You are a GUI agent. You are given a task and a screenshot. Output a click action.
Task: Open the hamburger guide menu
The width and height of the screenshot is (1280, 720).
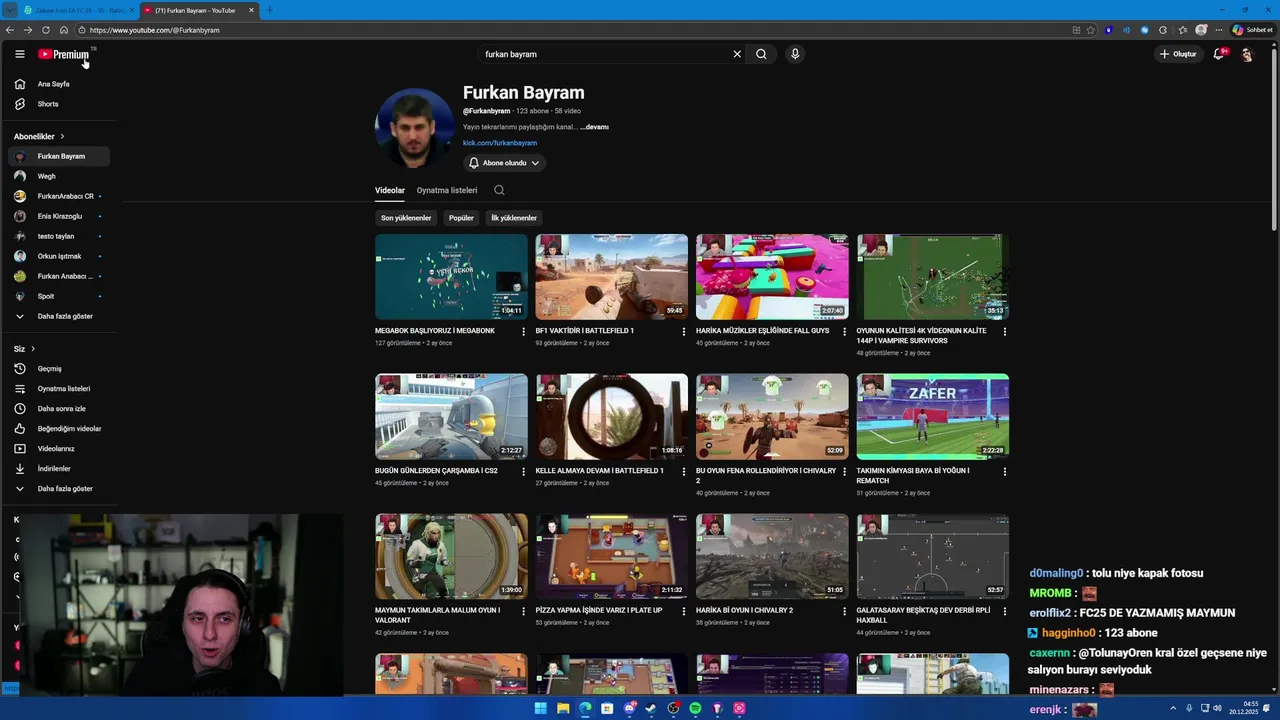[19, 54]
